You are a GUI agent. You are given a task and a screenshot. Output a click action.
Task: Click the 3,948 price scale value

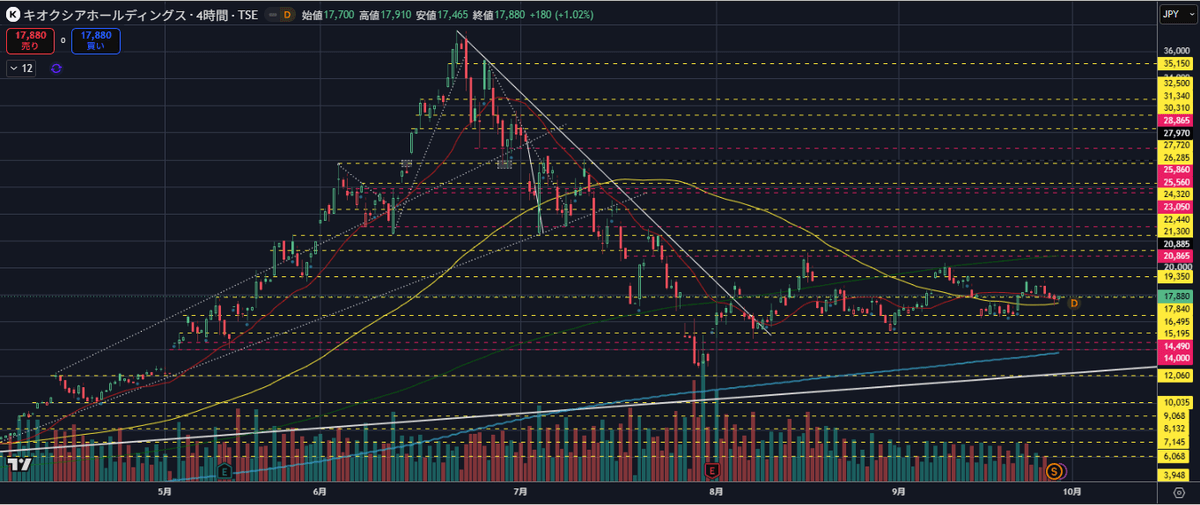[x=1175, y=474]
